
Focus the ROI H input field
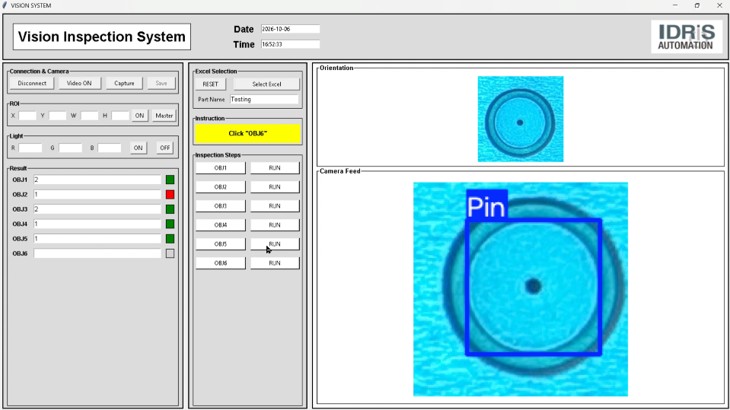pyautogui.click(x=120, y=115)
